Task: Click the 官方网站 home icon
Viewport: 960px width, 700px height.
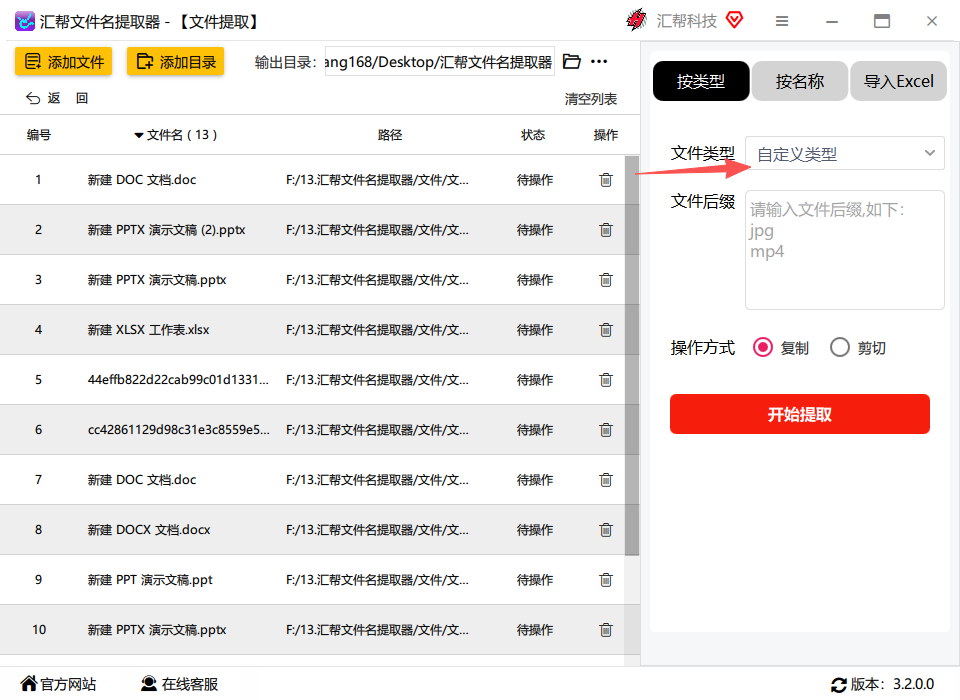Action: coord(28,683)
